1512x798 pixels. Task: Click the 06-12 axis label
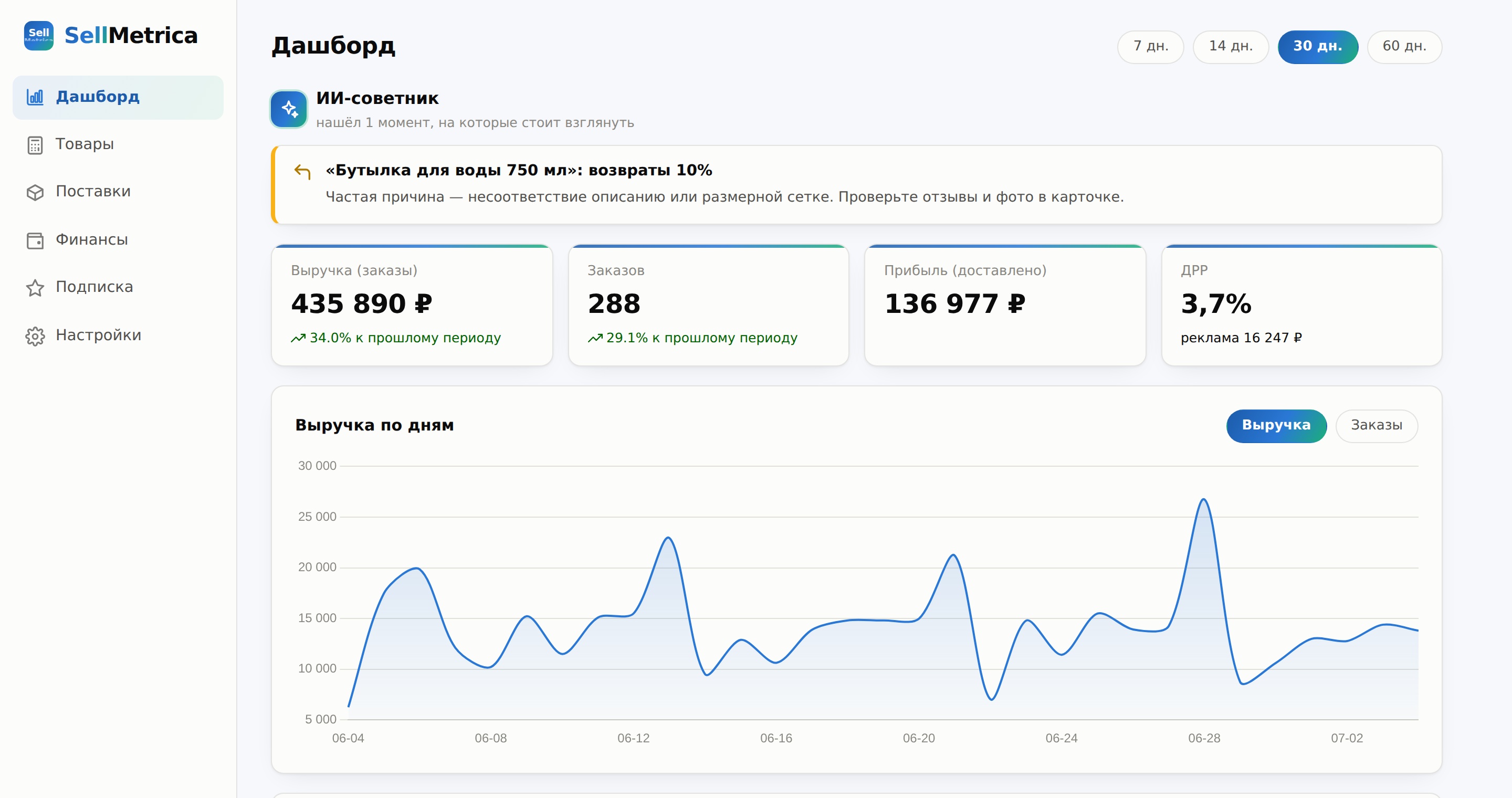pos(633,738)
